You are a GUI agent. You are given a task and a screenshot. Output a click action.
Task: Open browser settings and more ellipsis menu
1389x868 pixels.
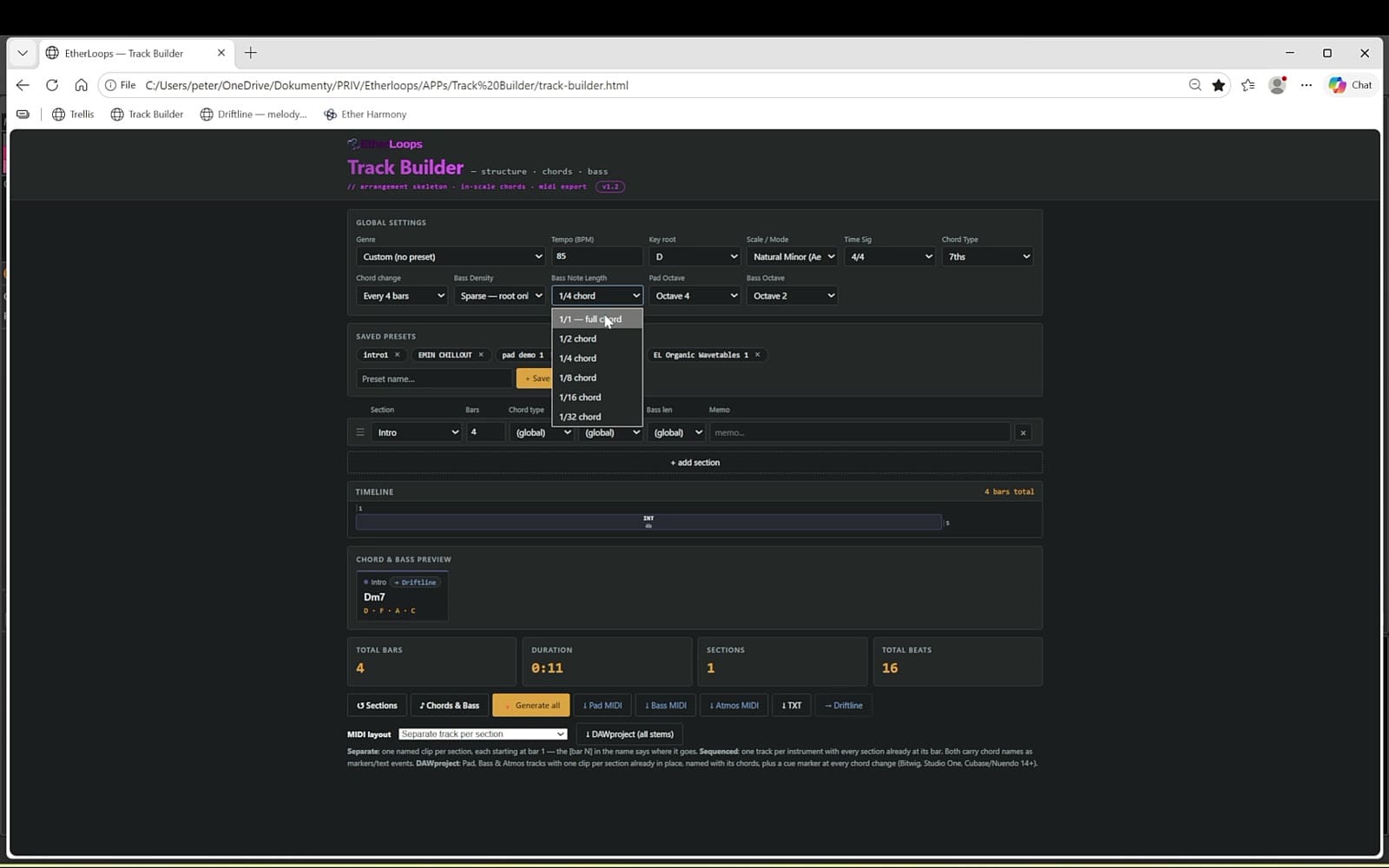point(1307,85)
